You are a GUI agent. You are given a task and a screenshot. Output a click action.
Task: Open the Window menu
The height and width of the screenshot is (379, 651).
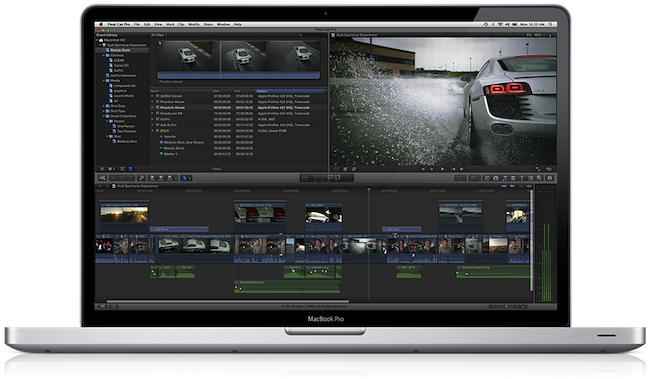[x=223, y=24]
